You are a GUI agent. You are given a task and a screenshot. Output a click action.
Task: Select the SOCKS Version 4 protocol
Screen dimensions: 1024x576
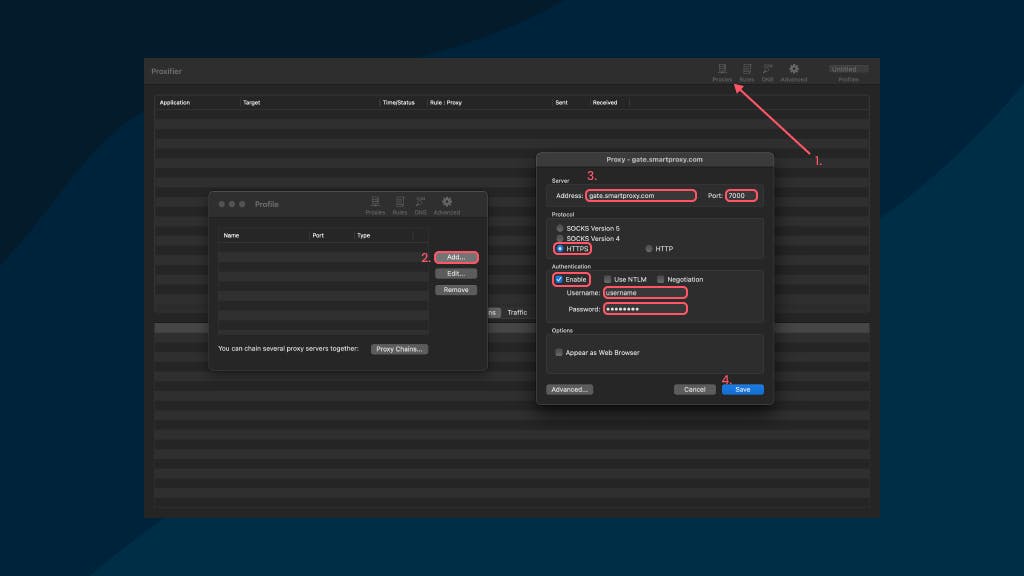pos(560,238)
